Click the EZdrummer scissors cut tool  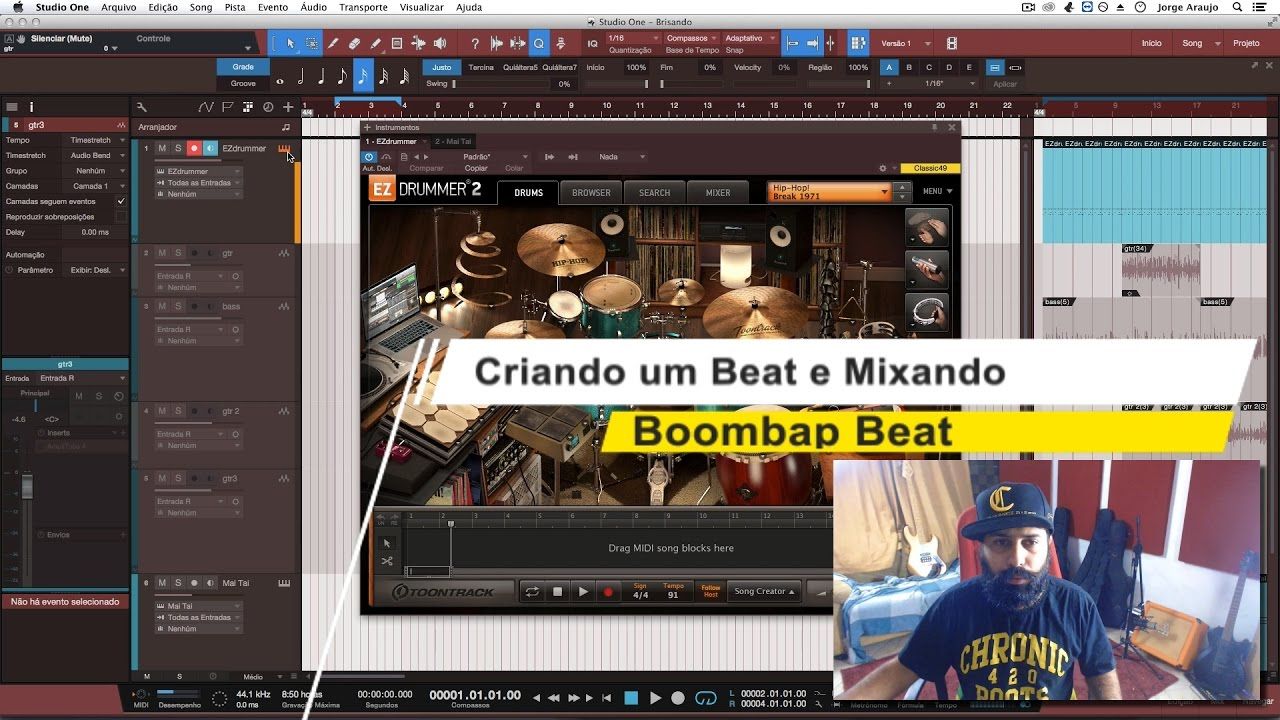click(x=387, y=561)
